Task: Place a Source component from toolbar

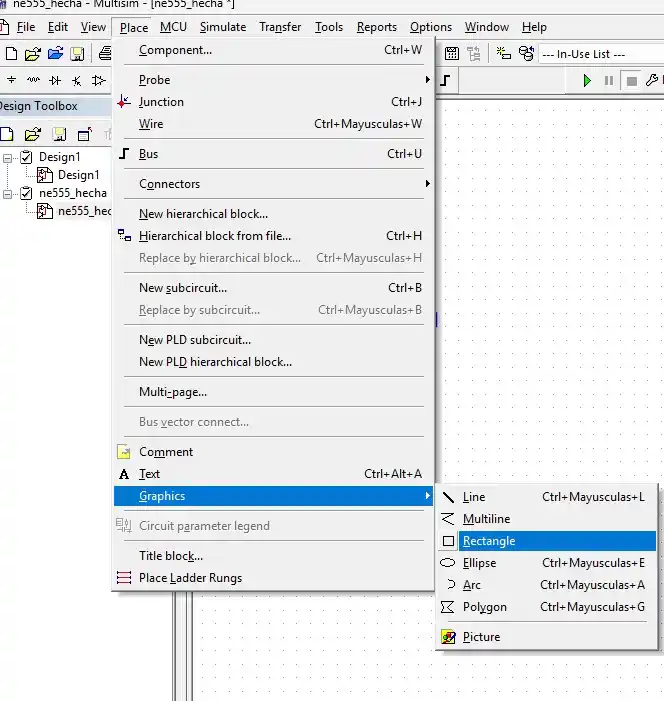Action: (12, 80)
